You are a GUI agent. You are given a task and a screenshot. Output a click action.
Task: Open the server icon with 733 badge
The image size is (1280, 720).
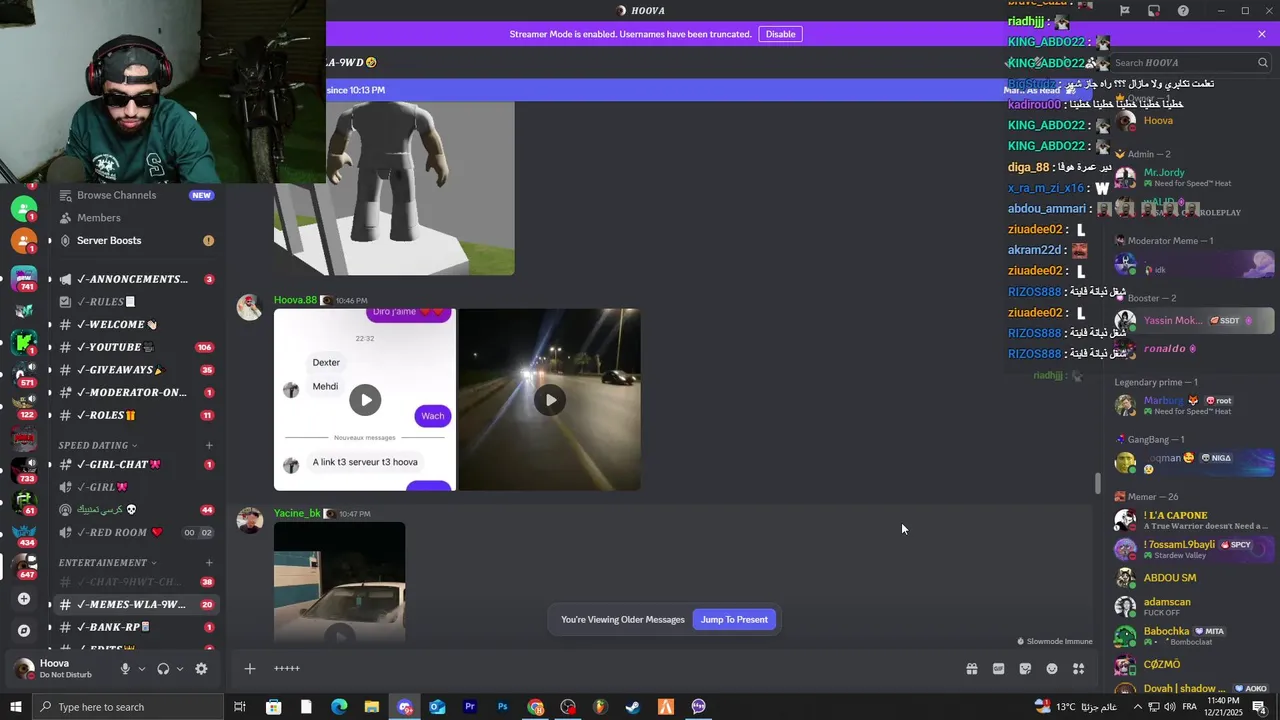pyautogui.click(x=24, y=470)
